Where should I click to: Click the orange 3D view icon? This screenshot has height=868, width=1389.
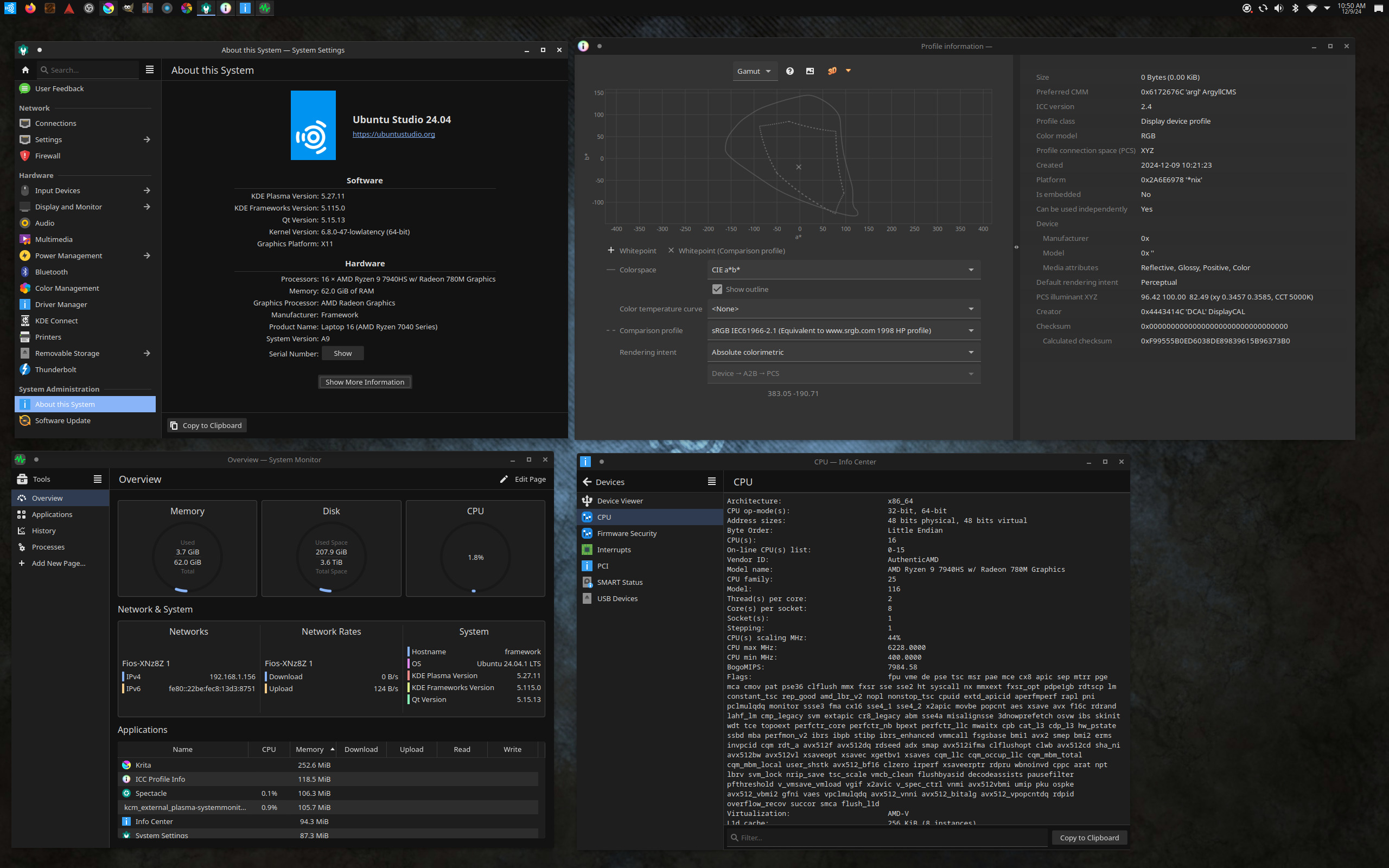pos(832,71)
